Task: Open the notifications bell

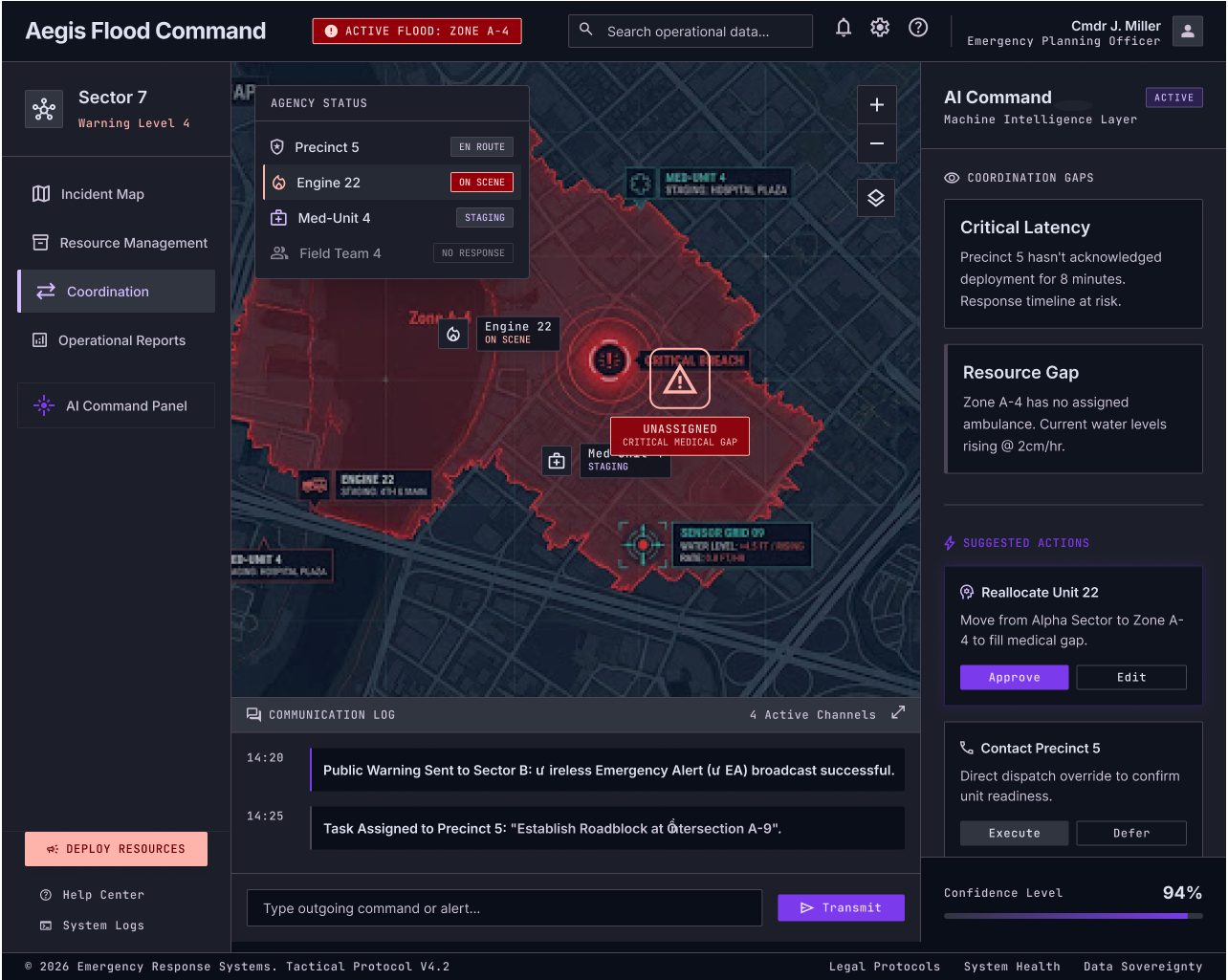Action: (x=844, y=28)
